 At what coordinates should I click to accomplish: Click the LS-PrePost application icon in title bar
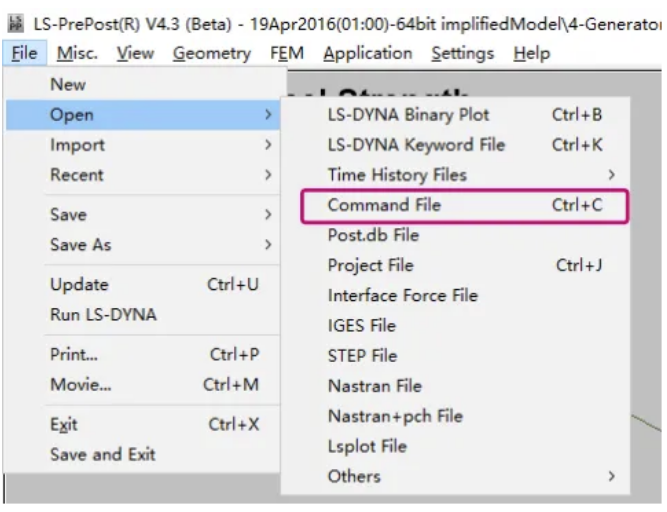point(16,24)
